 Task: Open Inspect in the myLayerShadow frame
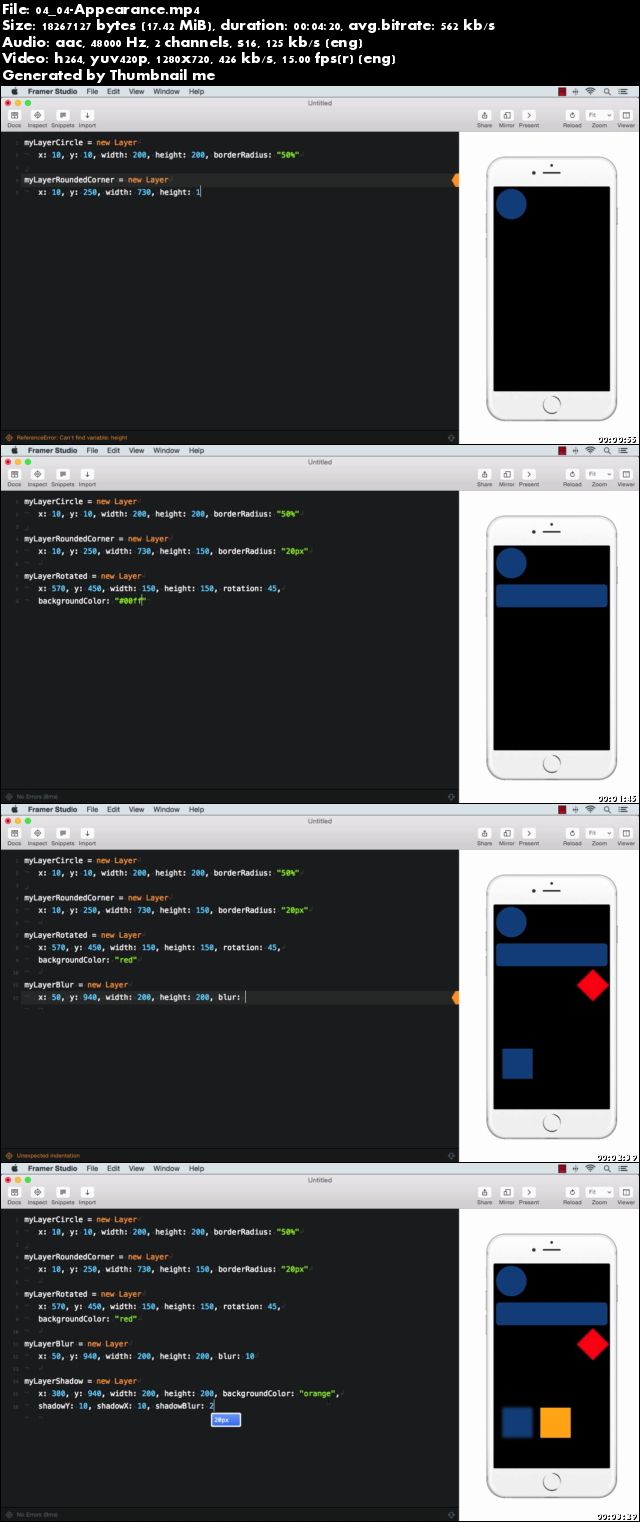click(x=38, y=1195)
